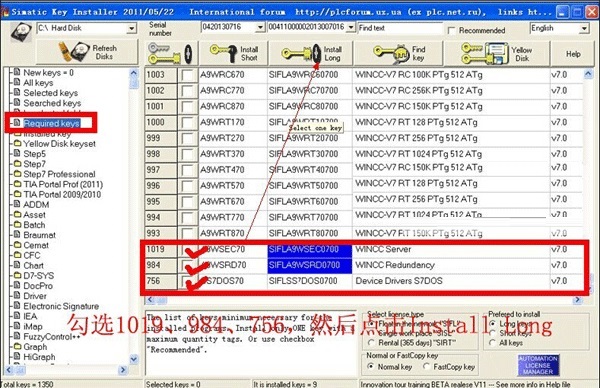This screenshot has height=388, width=600.
Task: Click key list scrollbar up arrow
Action: click(x=588, y=74)
